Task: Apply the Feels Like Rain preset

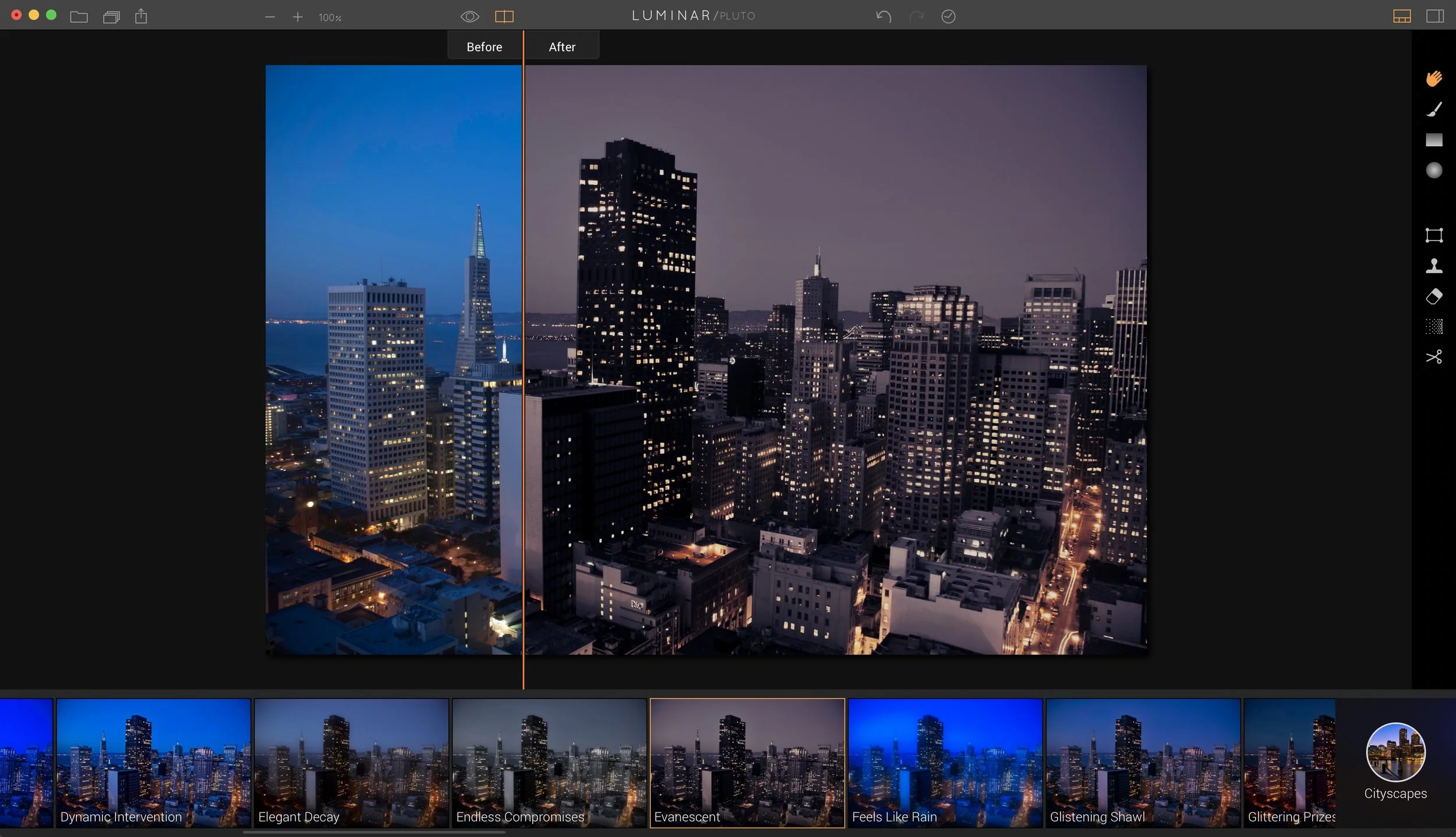Action: click(945, 762)
